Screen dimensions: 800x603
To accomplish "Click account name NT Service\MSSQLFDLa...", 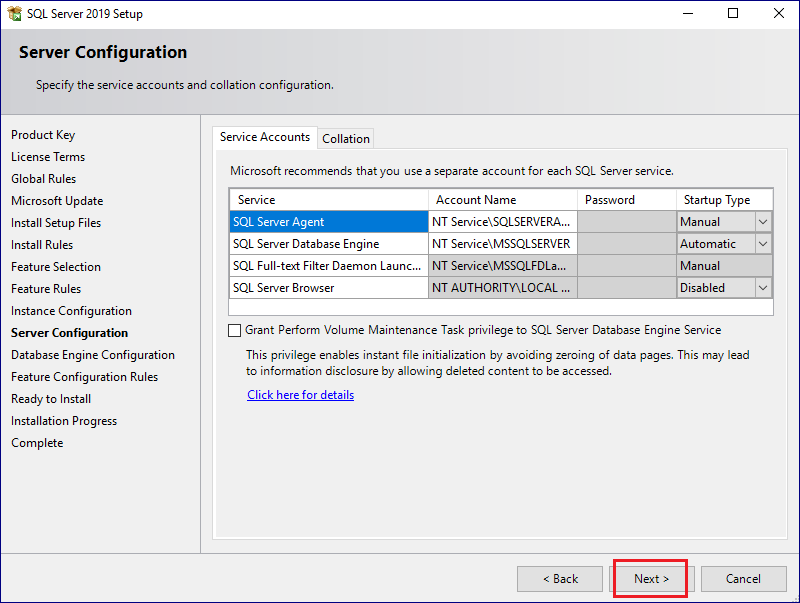I will coord(503,266).
